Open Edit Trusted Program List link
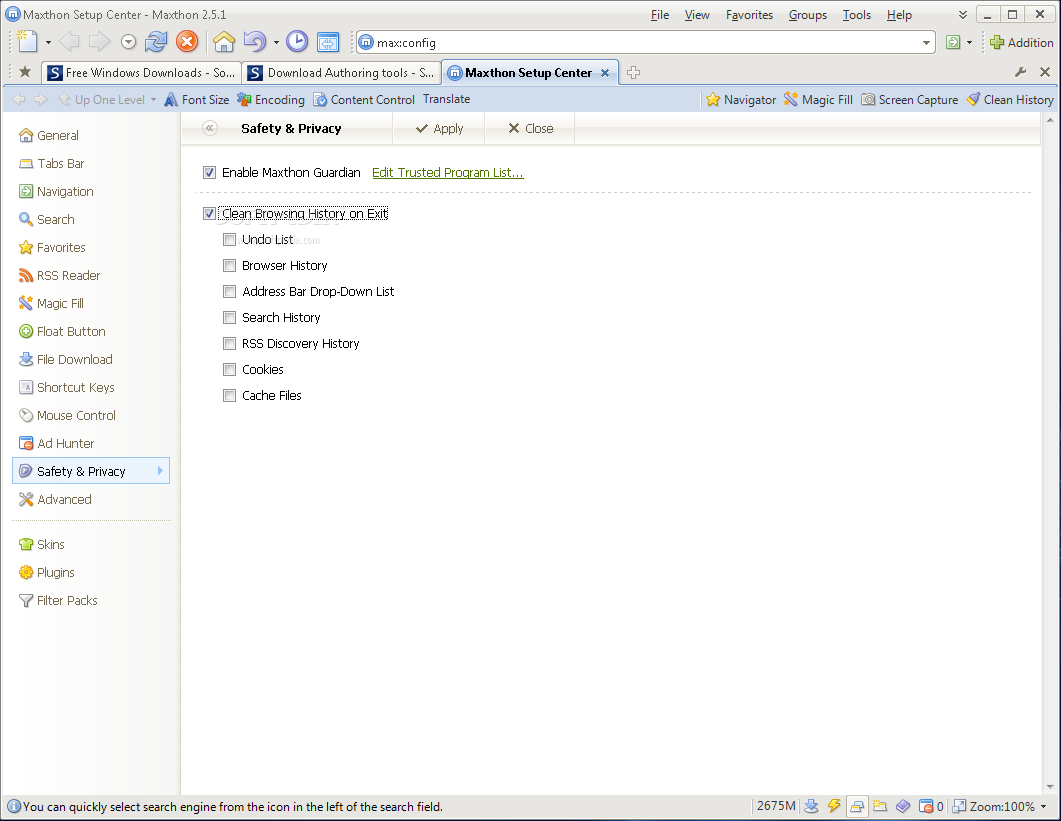 coord(447,173)
